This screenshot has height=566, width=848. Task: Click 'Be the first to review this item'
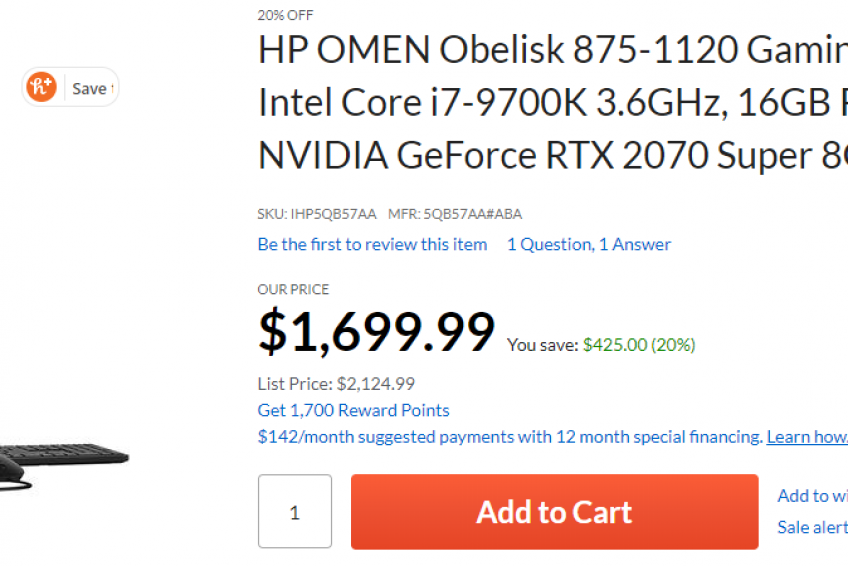(372, 244)
